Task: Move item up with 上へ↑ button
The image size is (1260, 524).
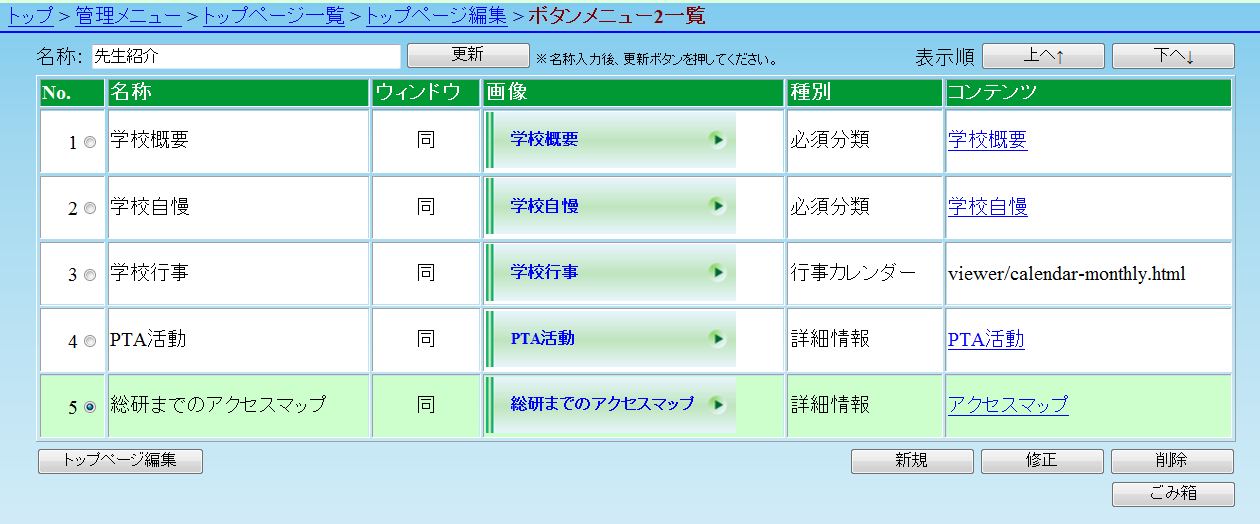Action: tap(1043, 56)
